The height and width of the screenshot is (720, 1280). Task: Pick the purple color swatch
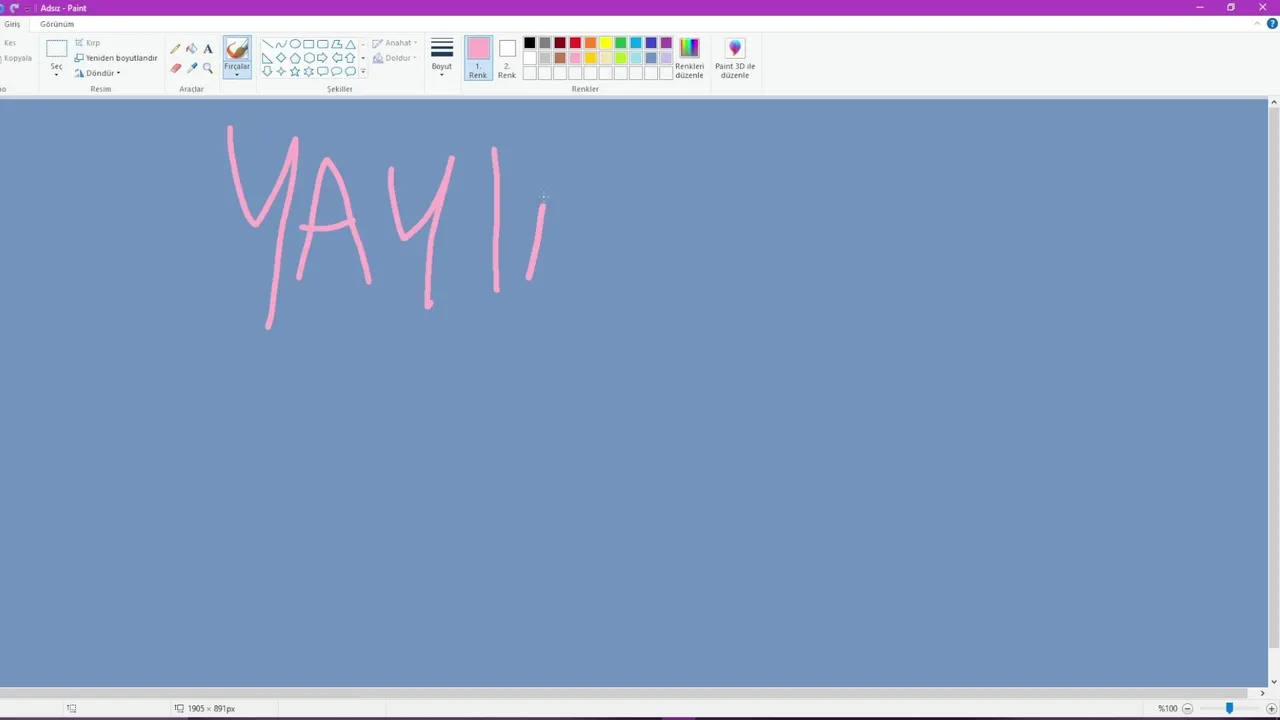tap(666, 43)
